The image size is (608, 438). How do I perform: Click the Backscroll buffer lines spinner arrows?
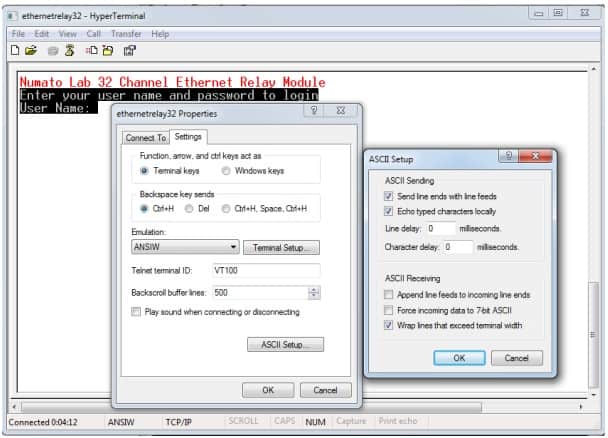(314, 292)
